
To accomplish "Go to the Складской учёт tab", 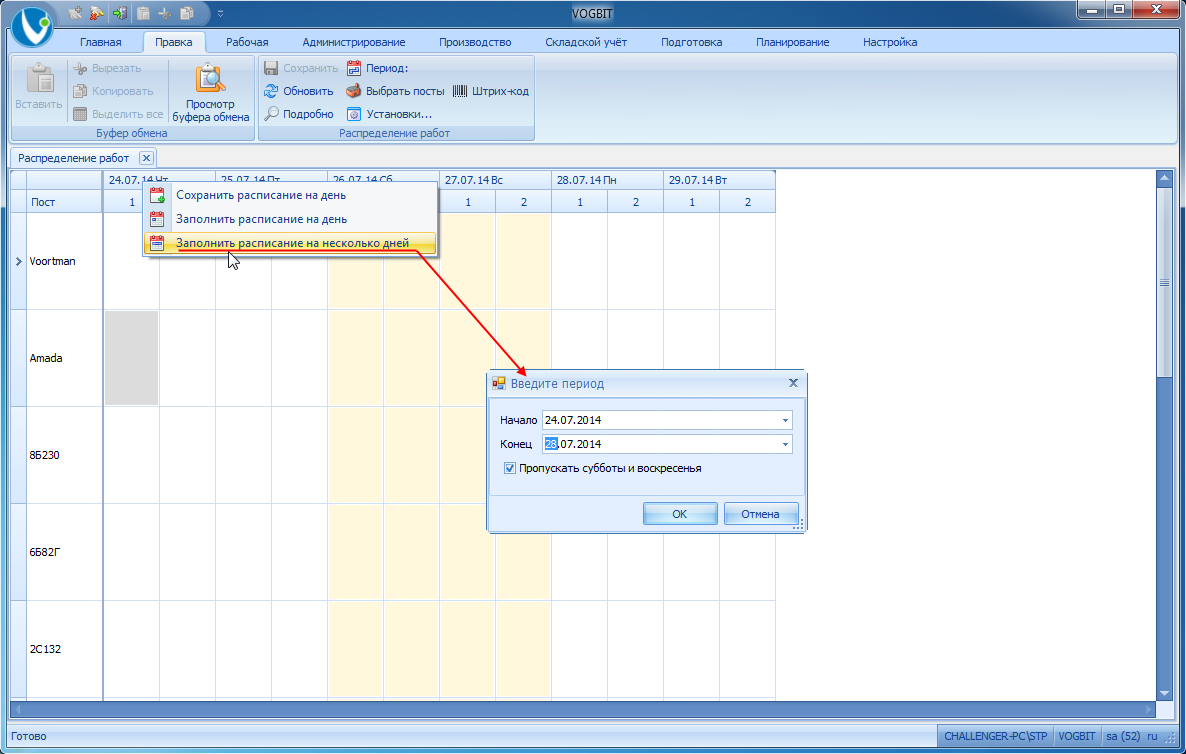I will point(586,42).
